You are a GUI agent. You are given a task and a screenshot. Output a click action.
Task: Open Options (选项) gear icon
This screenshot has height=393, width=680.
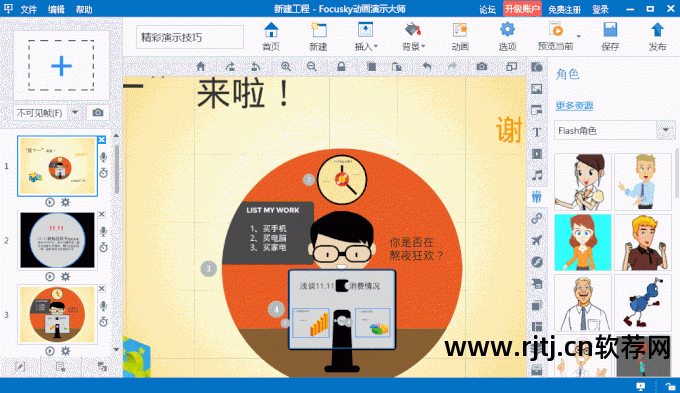click(x=507, y=36)
